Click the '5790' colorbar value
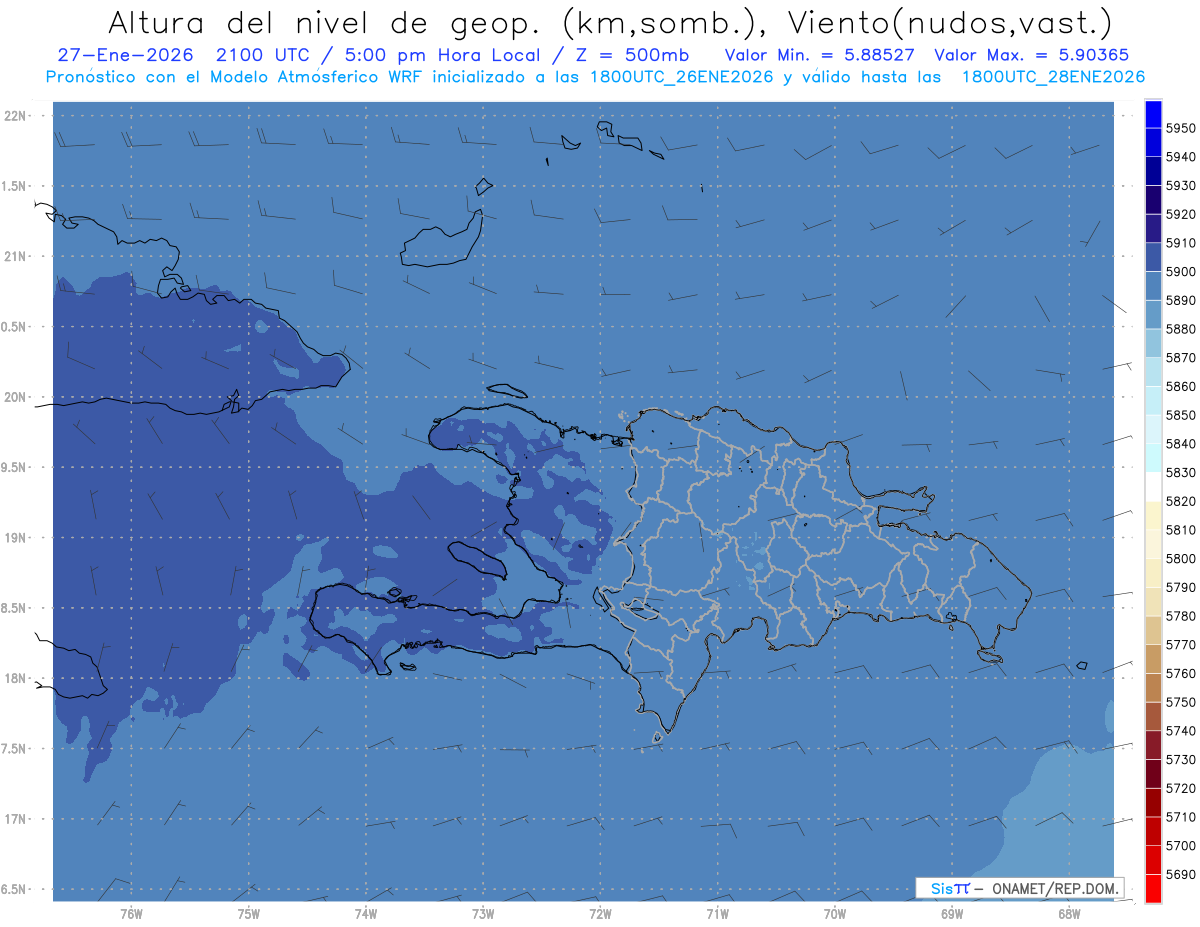Image resolution: width=1200 pixels, height=927 pixels. (1181, 587)
